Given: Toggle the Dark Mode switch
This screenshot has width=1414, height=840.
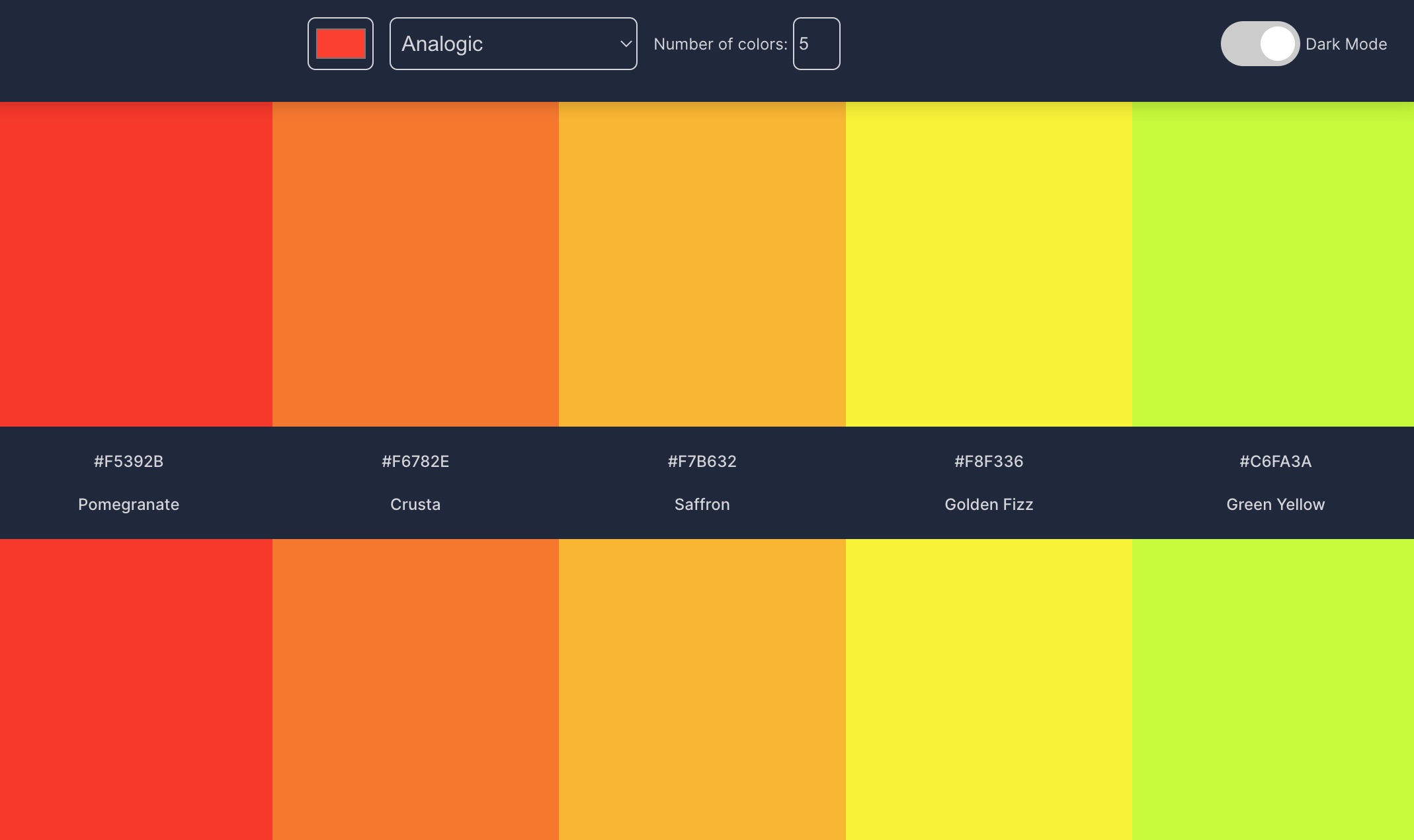Looking at the screenshot, I should (1259, 44).
